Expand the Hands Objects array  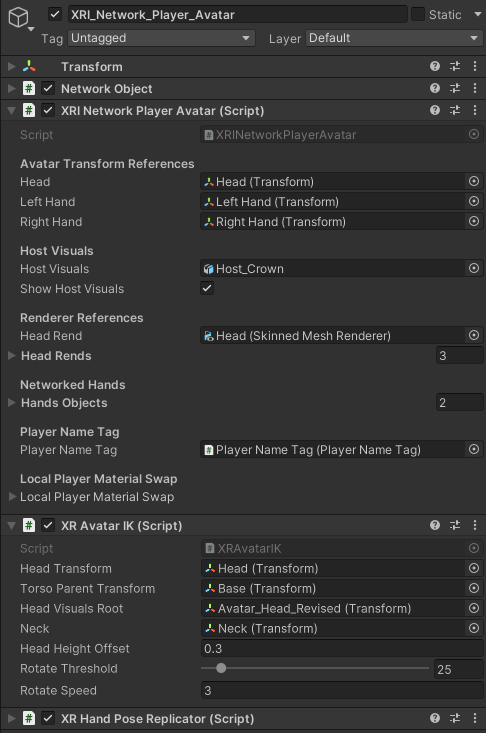(x=12, y=402)
